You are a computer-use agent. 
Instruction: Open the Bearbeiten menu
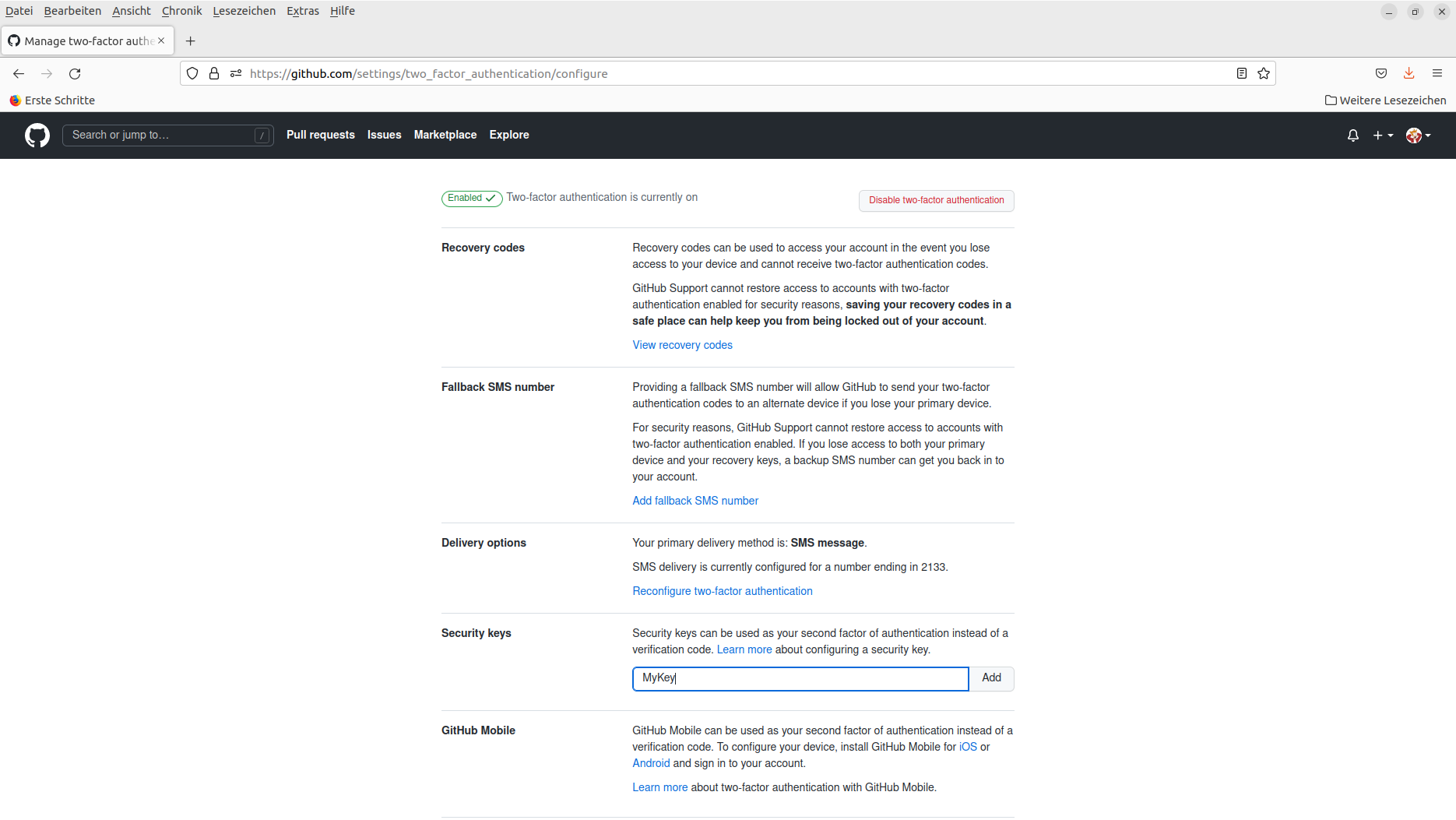click(x=72, y=11)
